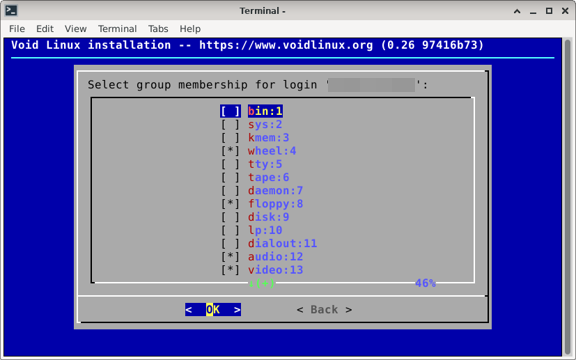Close the Terminal window
576x360 pixels.
pos(565,11)
